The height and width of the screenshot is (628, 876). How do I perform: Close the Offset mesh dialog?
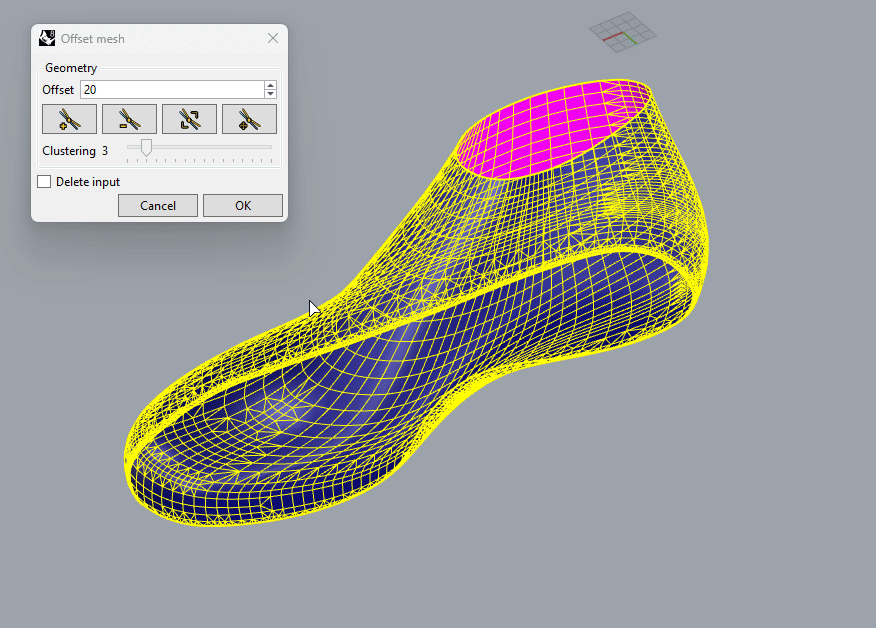coord(273,38)
